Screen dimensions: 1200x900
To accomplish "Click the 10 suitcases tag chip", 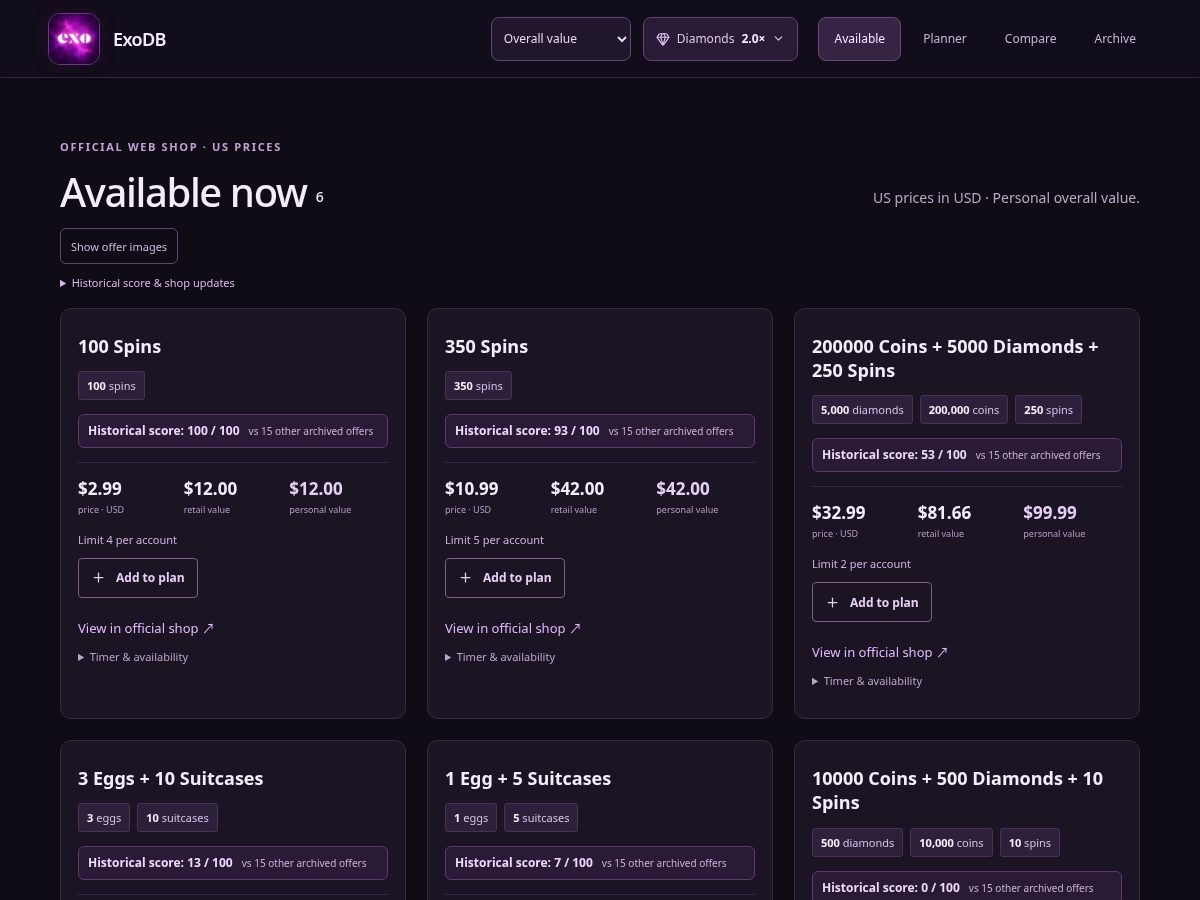I will (177, 818).
